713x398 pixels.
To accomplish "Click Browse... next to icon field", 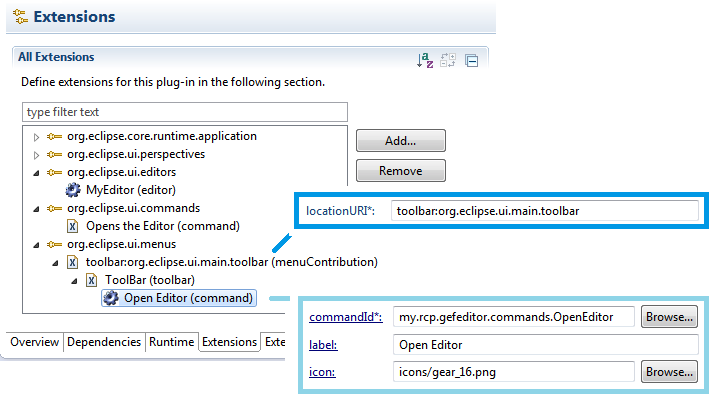I will (669, 372).
